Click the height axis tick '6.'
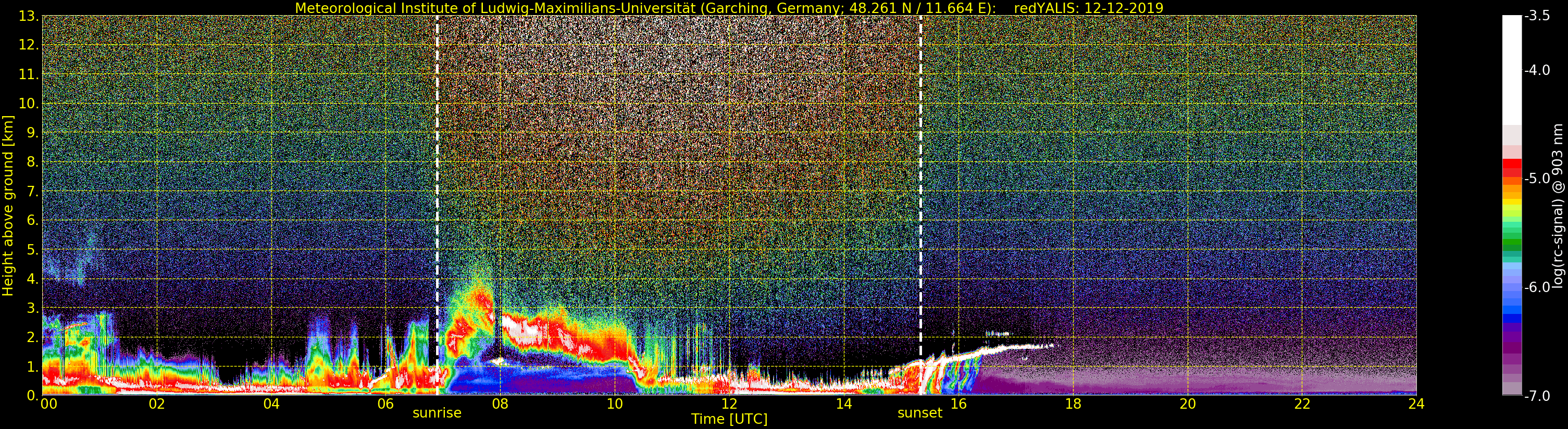This screenshot has height=429, width=1568. (x=33, y=220)
